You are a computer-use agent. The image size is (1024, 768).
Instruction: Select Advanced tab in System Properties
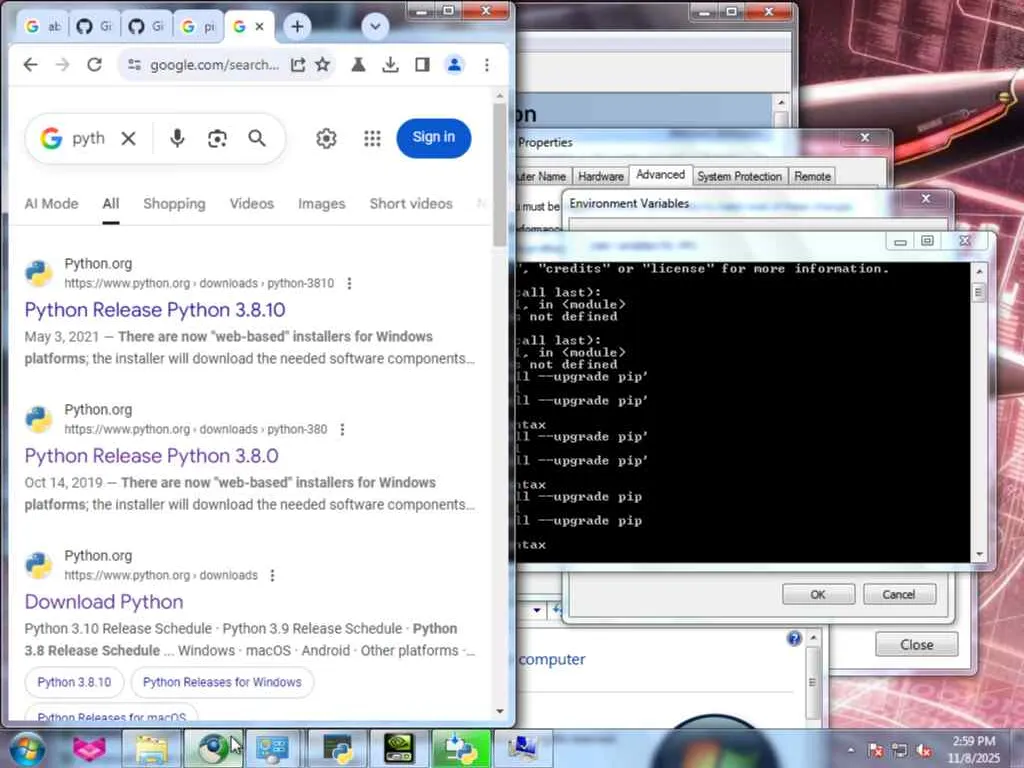[660, 174]
